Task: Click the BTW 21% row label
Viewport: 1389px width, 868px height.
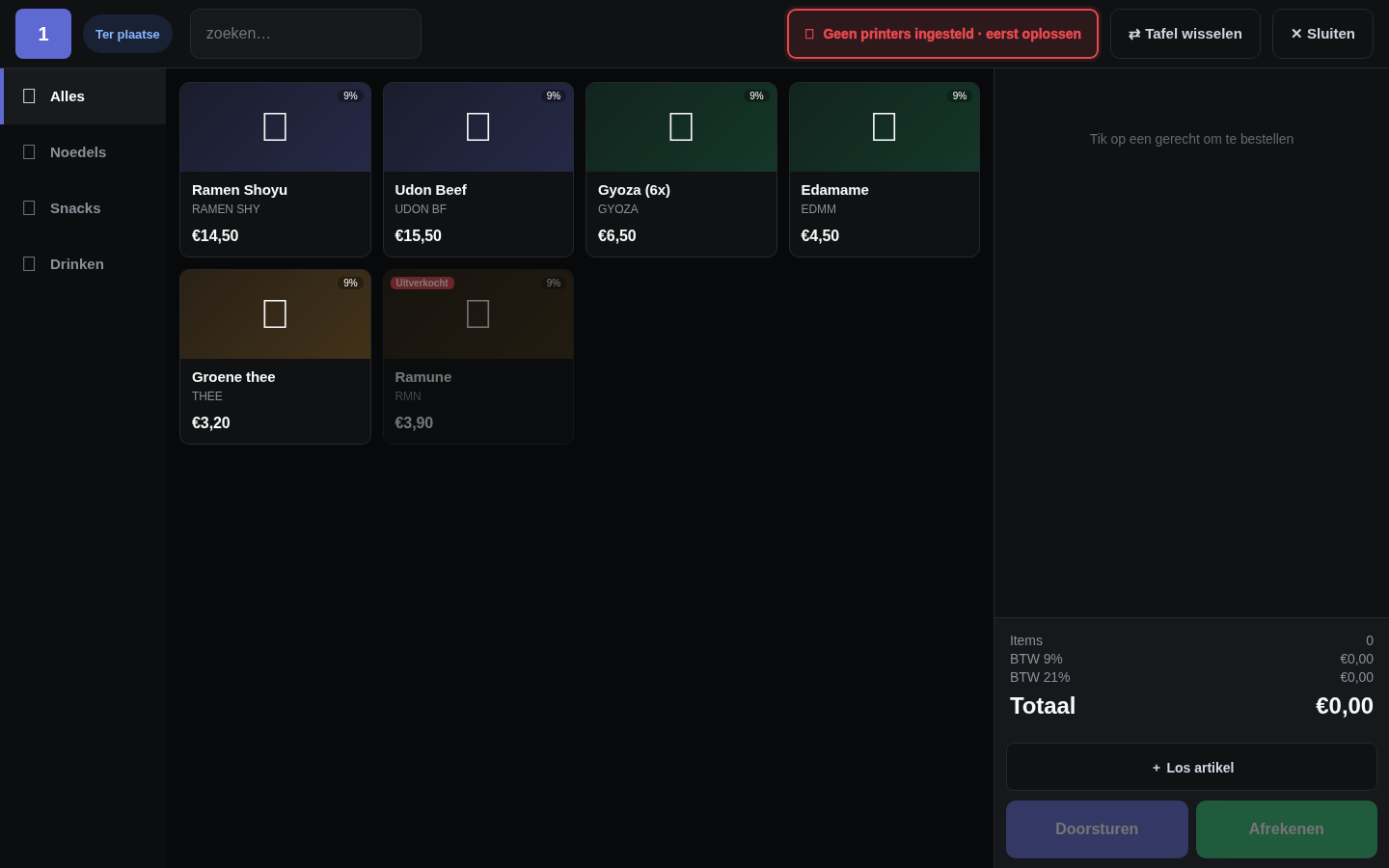Action: 1040,677
